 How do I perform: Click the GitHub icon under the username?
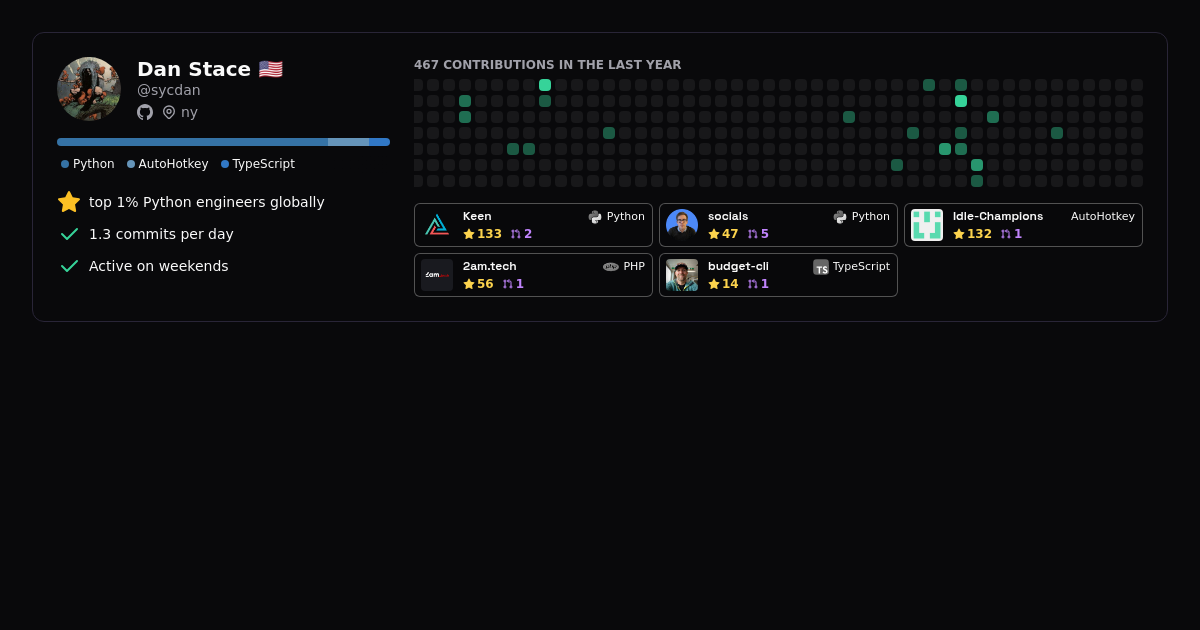[x=145, y=112]
